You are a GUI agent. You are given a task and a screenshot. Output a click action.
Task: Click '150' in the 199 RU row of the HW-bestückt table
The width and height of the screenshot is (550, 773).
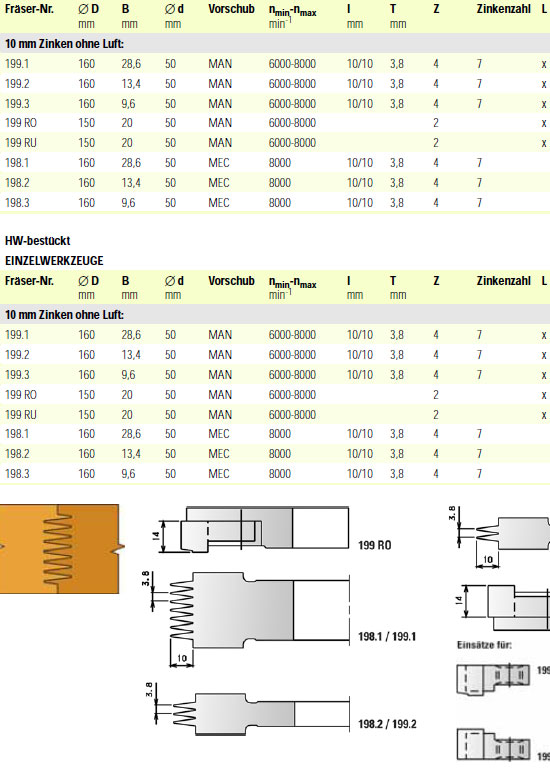pos(86,415)
